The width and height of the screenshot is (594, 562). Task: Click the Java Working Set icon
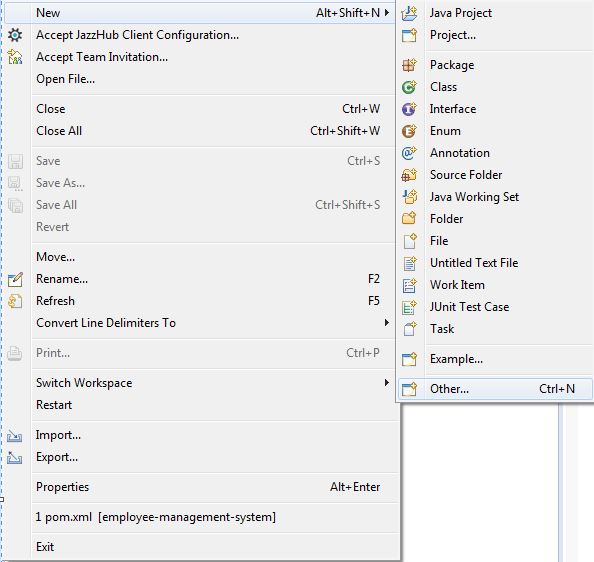pyautogui.click(x=409, y=197)
